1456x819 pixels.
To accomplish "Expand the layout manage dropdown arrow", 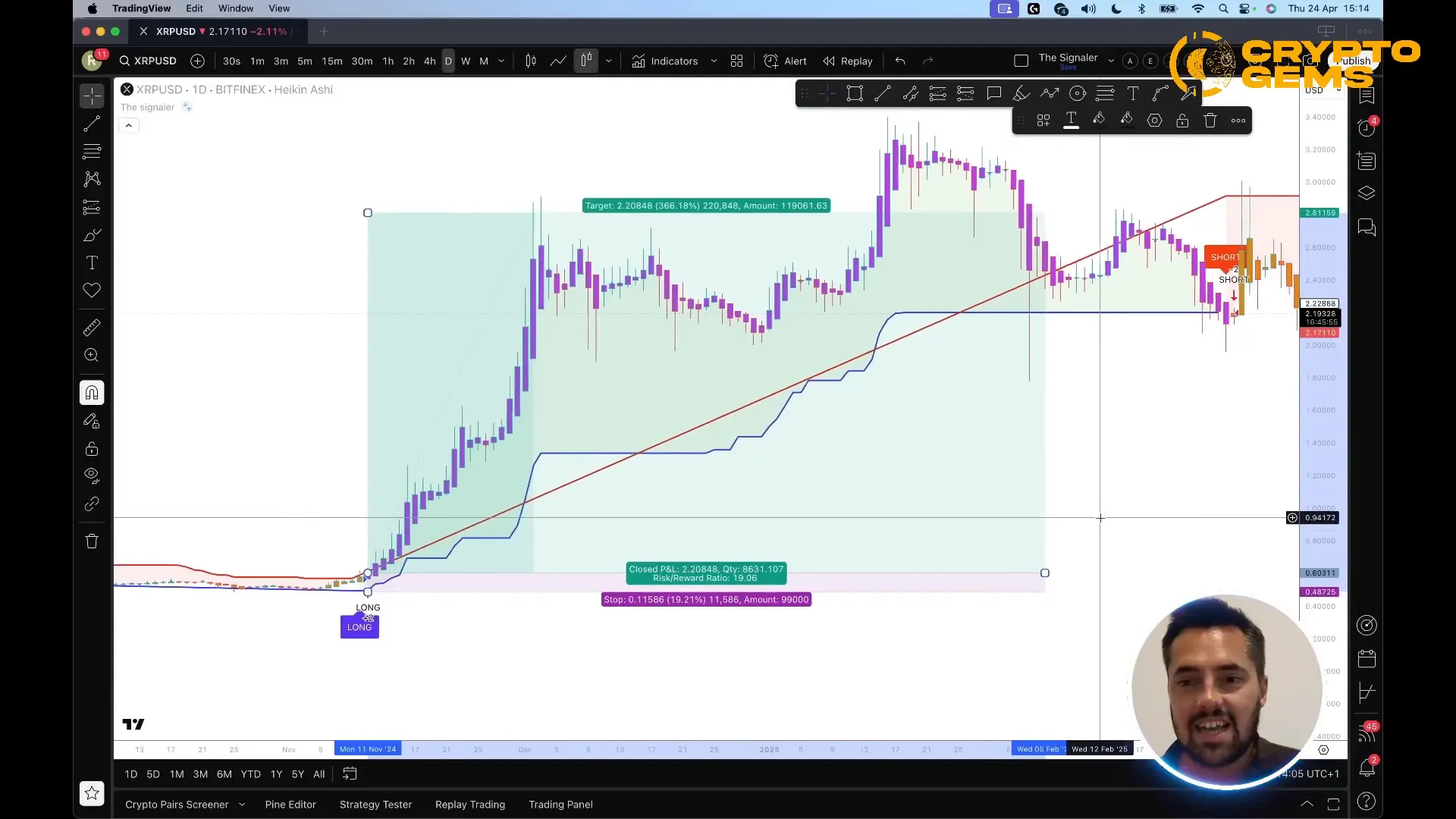I will 1111,61.
